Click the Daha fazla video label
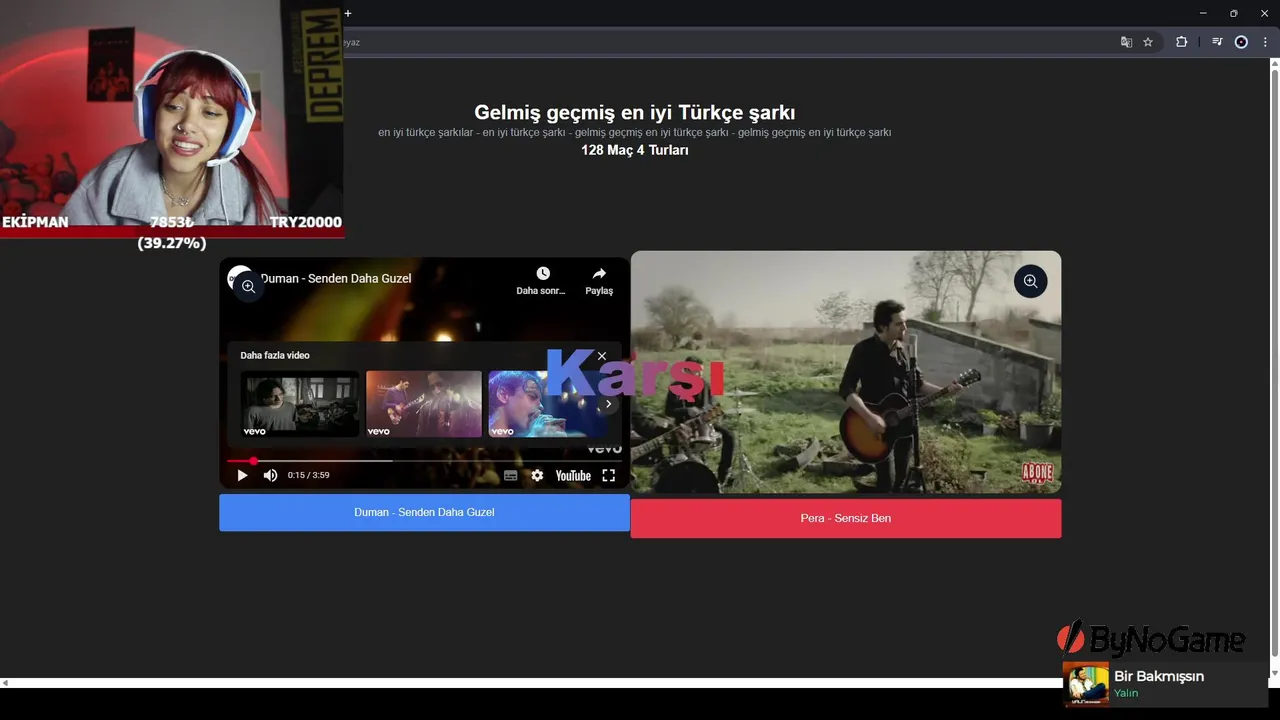This screenshot has width=1280, height=720. [x=275, y=355]
